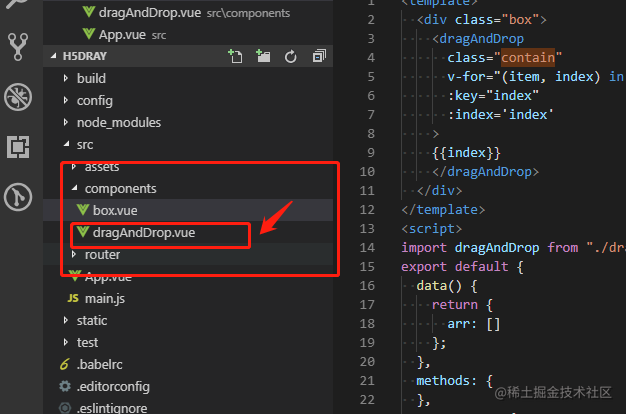Open the Debug view
The width and height of the screenshot is (626, 414).
18,97
